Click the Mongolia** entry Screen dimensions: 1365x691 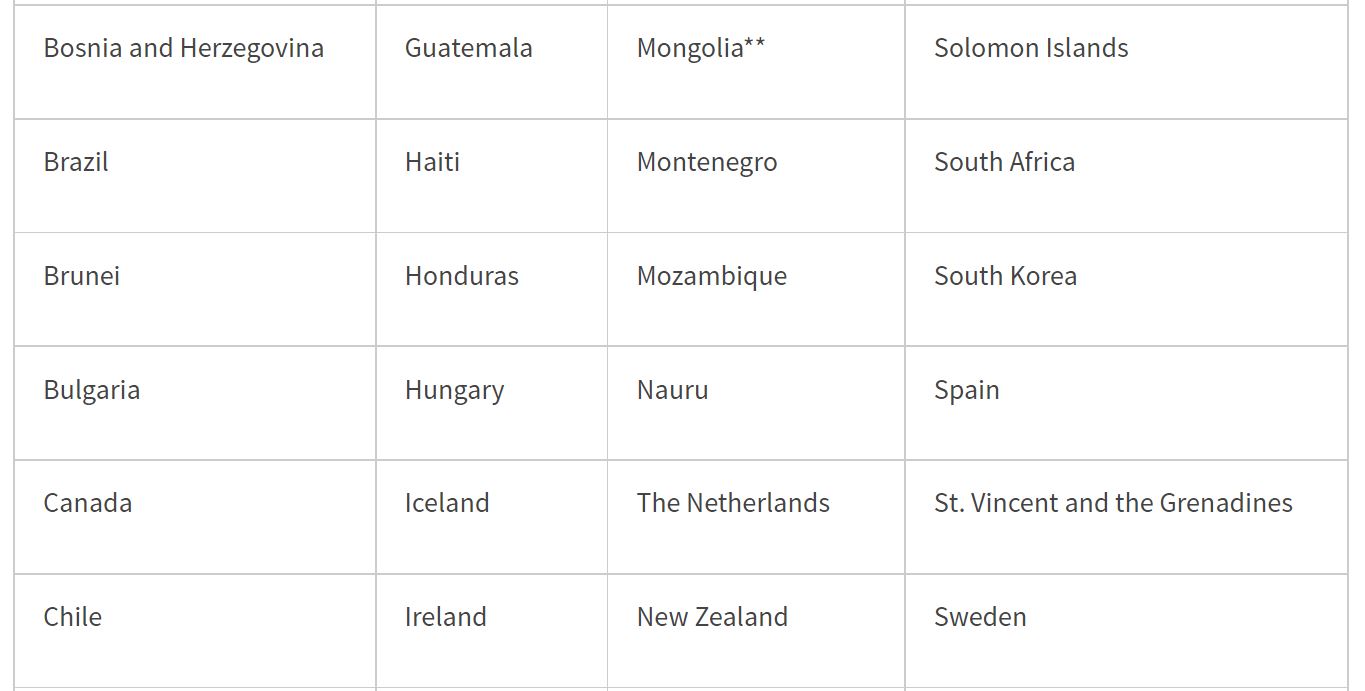(701, 48)
